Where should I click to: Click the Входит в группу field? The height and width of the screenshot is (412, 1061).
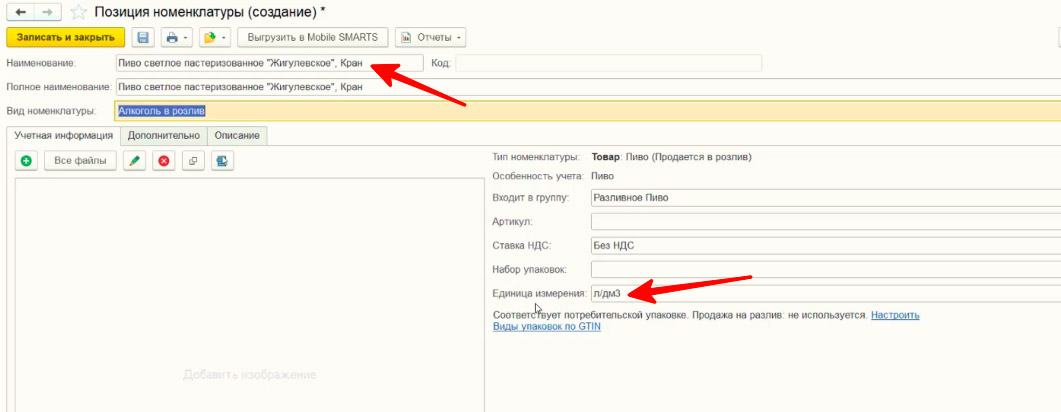tap(826, 198)
